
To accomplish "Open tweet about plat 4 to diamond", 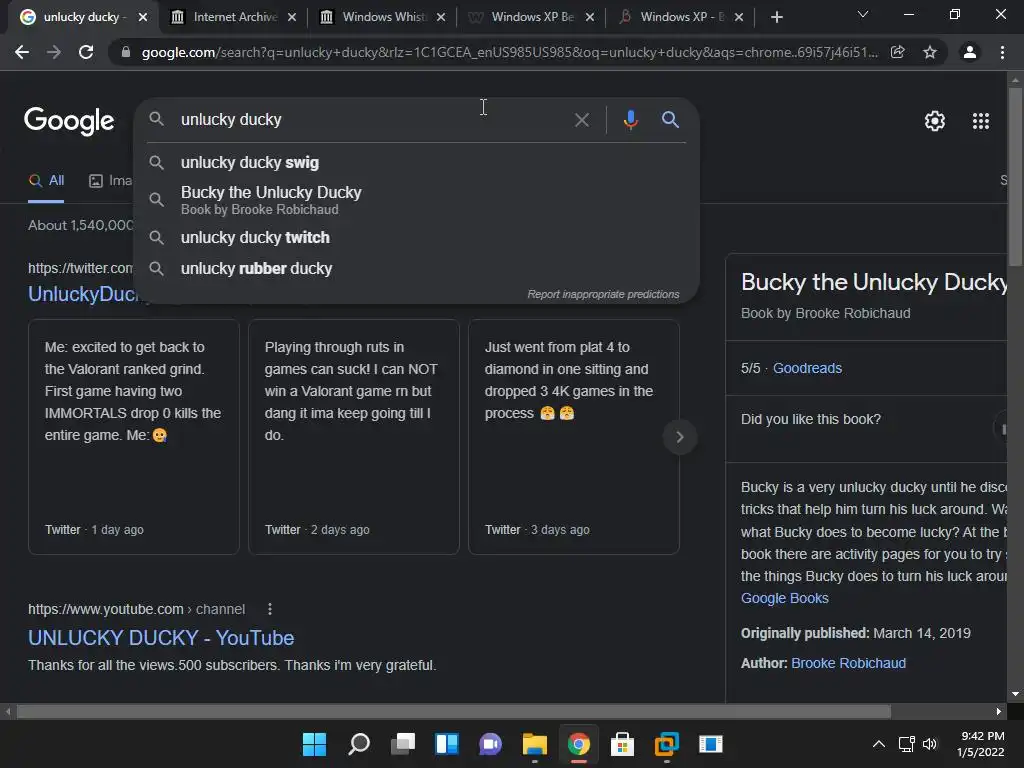I will coord(574,437).
